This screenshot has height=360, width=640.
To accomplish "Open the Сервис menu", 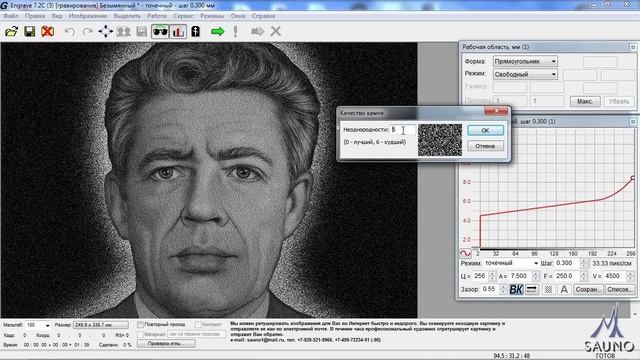I will point(183,16).
